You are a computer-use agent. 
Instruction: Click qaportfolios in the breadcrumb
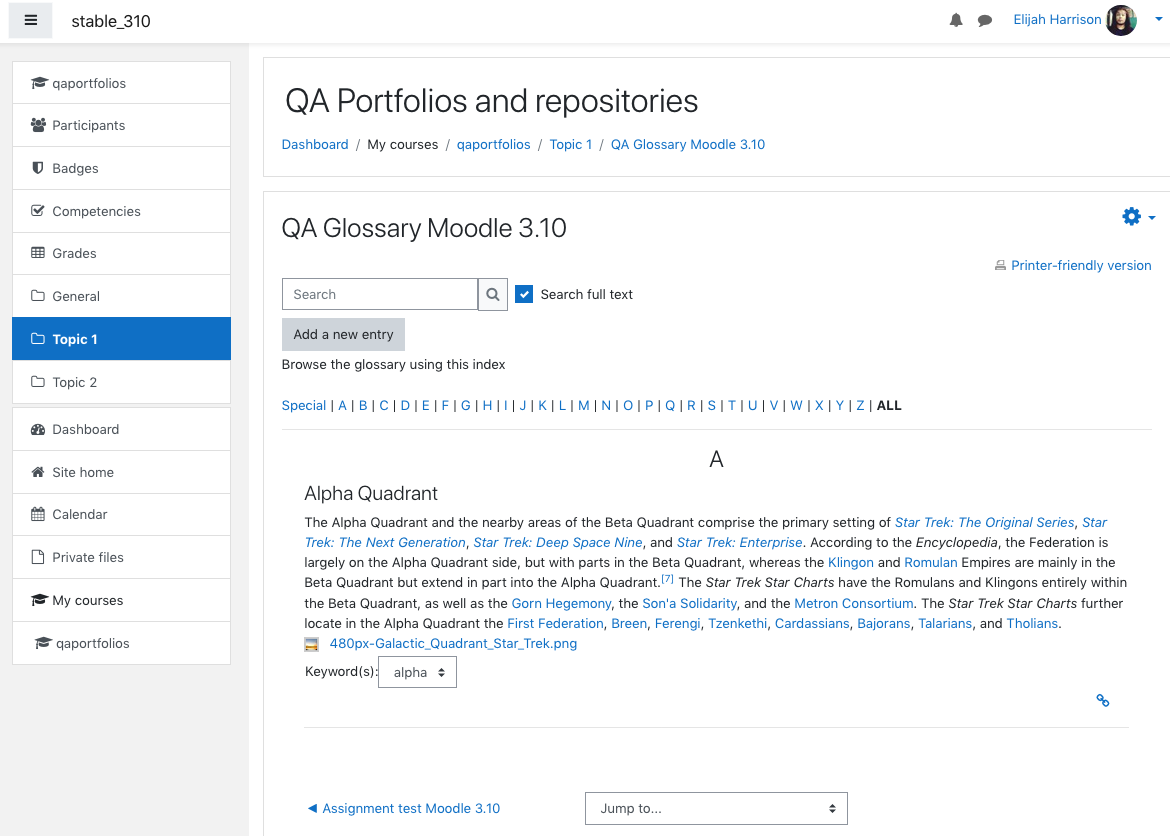pyautogui.click(x=493, y=145)
